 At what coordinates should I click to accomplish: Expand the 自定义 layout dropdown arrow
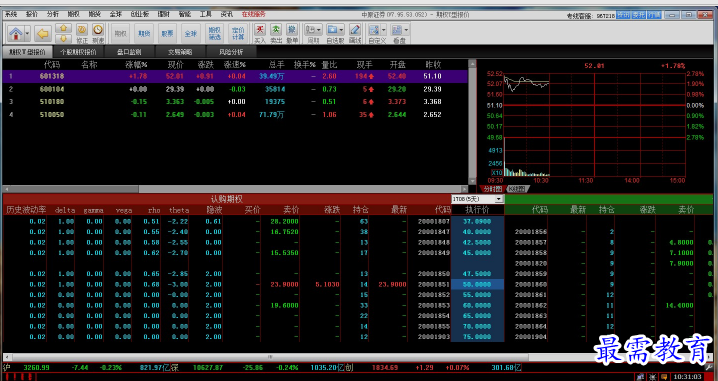point(384,30)
